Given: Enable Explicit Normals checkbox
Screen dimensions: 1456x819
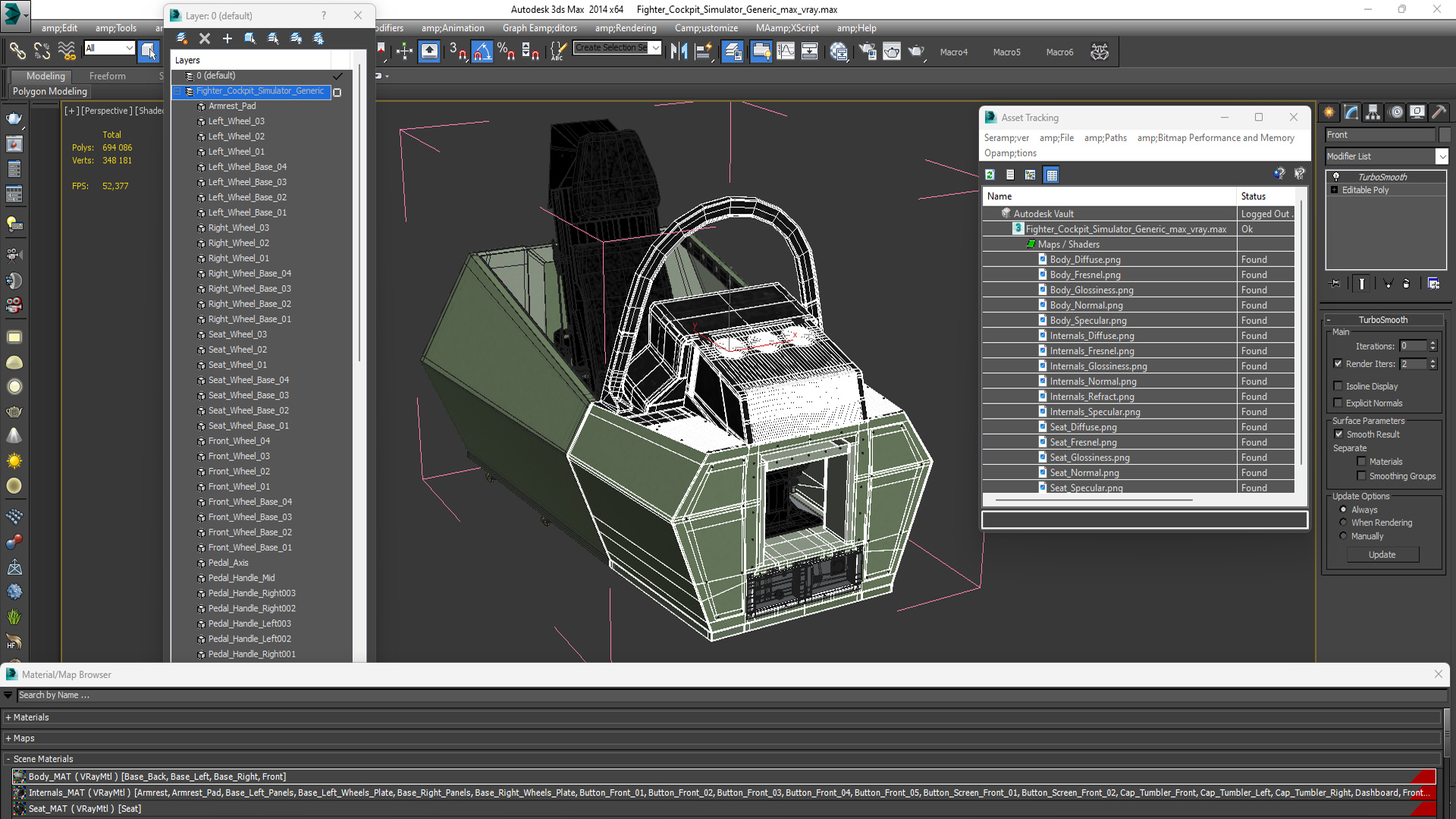Looking at the screenshot, I should [1338, 403].
